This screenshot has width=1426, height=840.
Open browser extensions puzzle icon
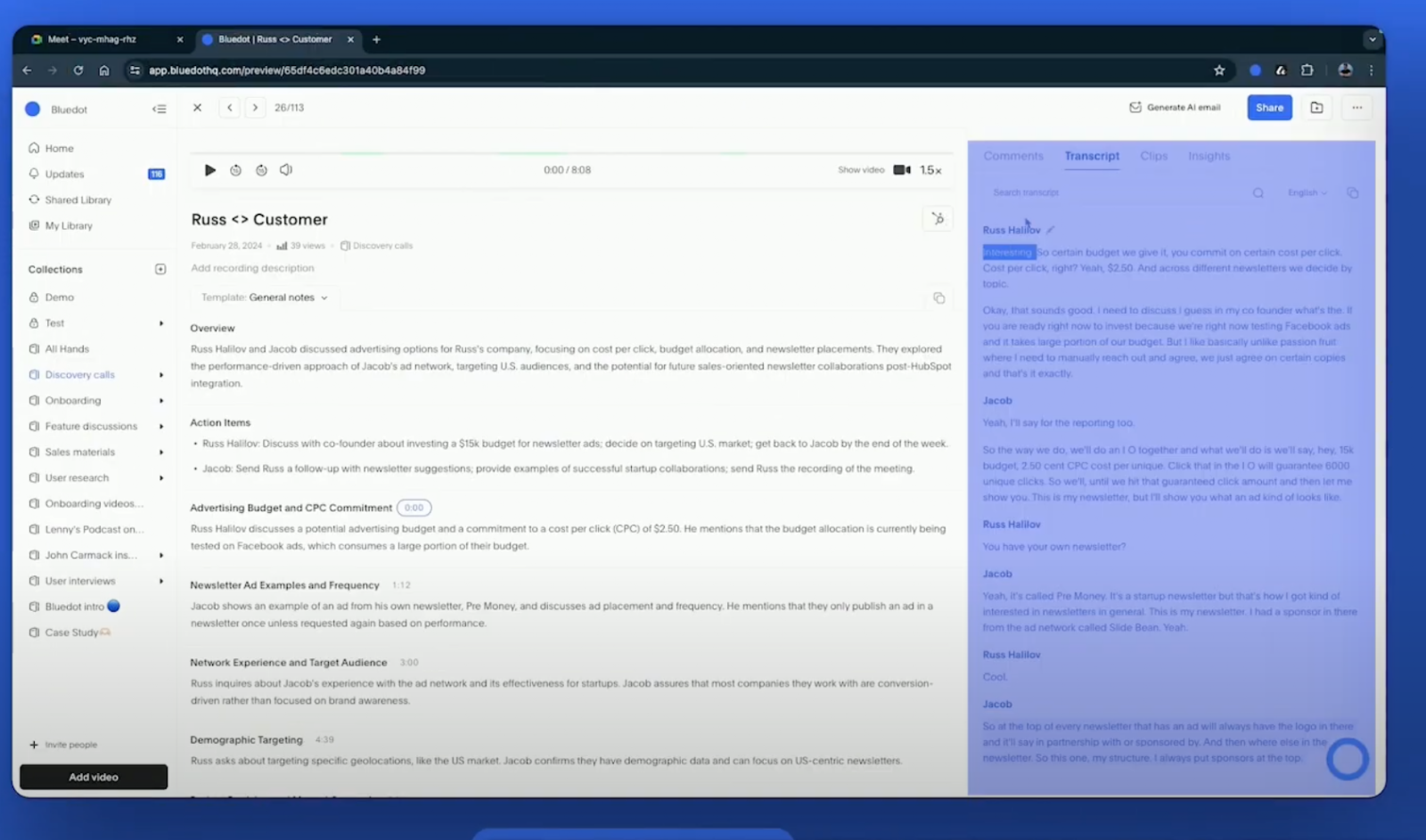pyautogui.click(x=1307, y=70)
